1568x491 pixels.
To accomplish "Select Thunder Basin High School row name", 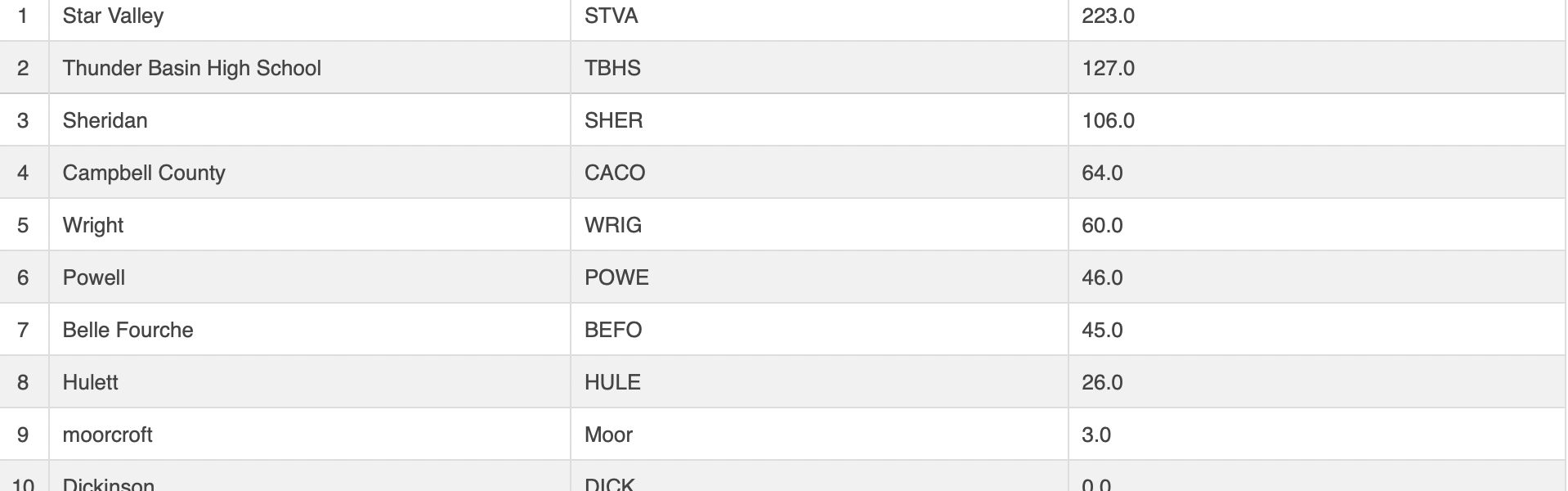I will coord(191,68).
